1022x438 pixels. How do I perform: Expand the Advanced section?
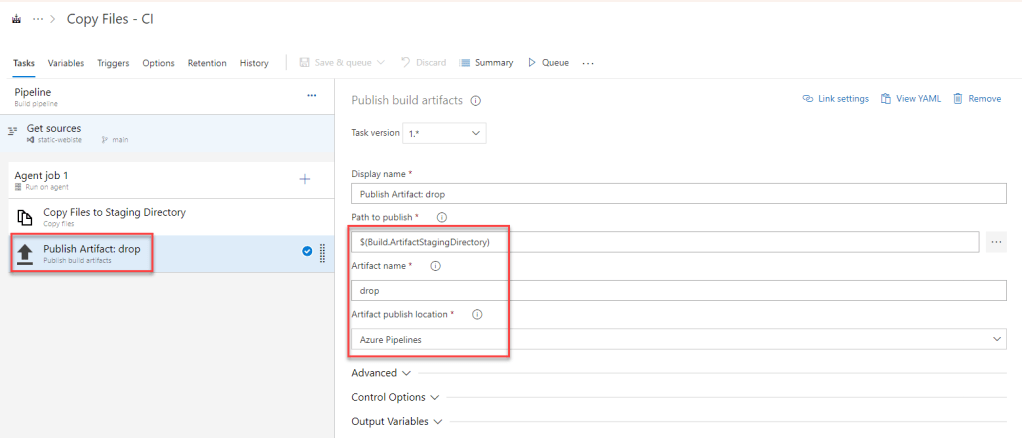point(381,373)
